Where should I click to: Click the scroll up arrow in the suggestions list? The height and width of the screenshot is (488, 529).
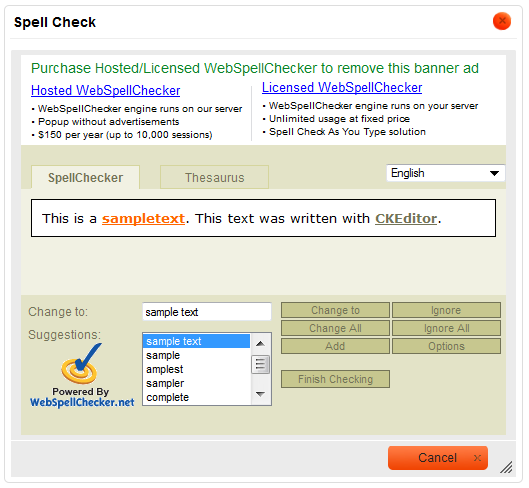[x=260, y=344]
